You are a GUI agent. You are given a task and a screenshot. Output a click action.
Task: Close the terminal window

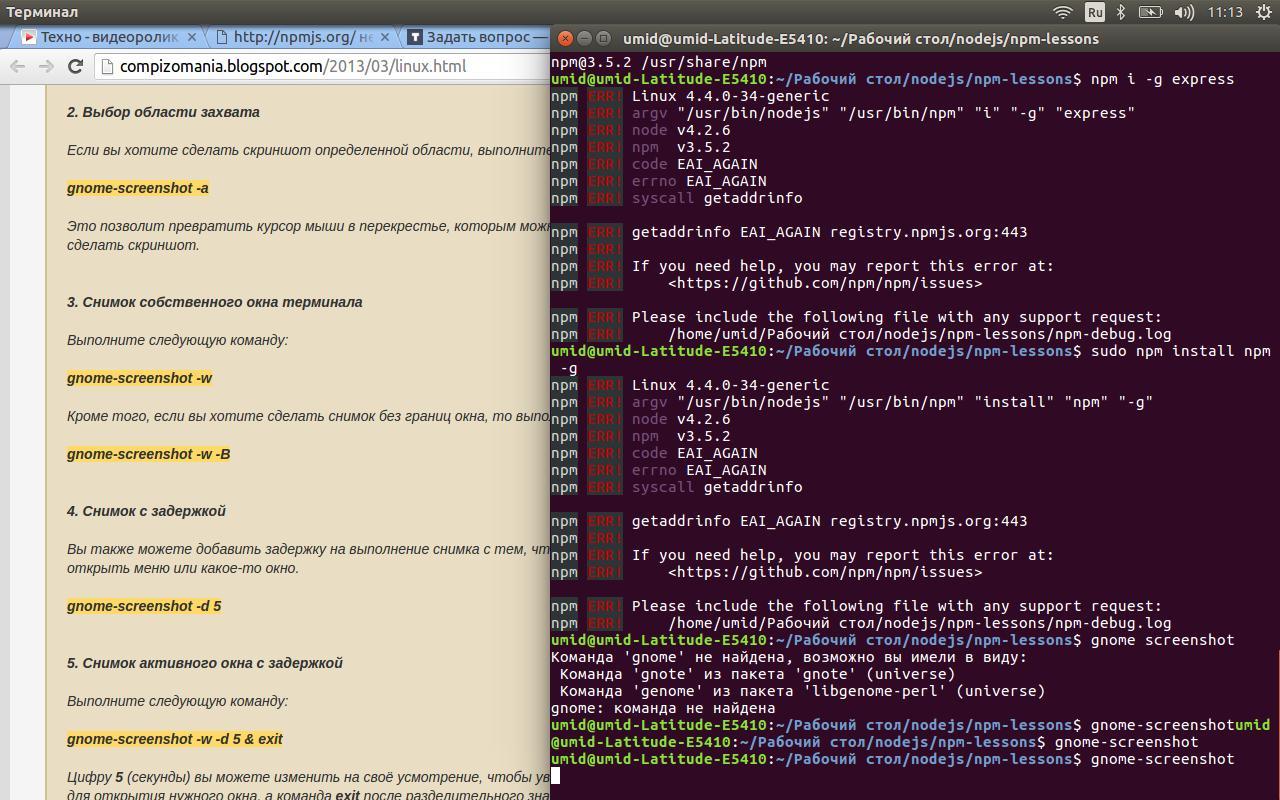(x=565, y=38)
